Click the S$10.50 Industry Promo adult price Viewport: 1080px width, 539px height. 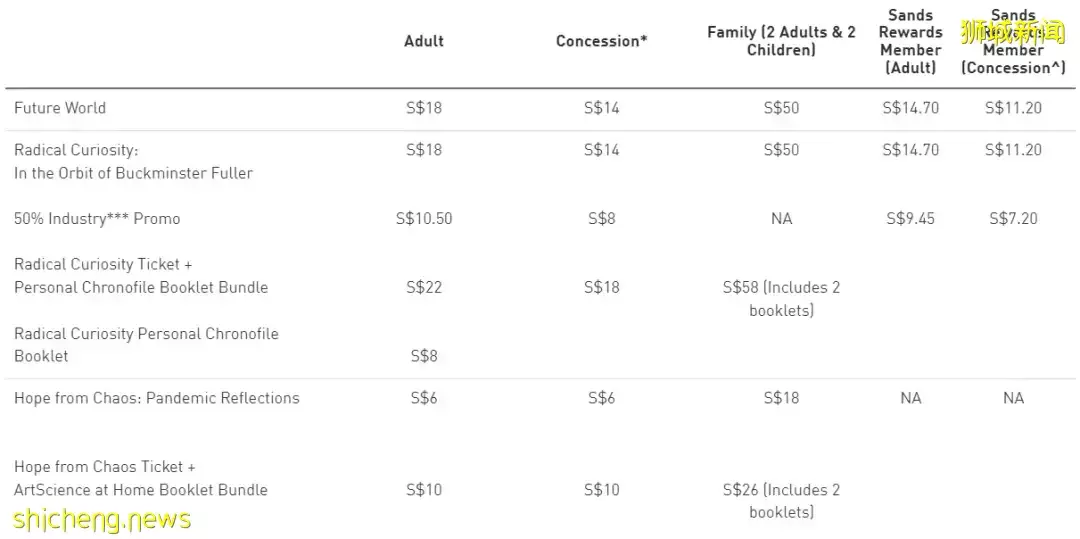424,218
